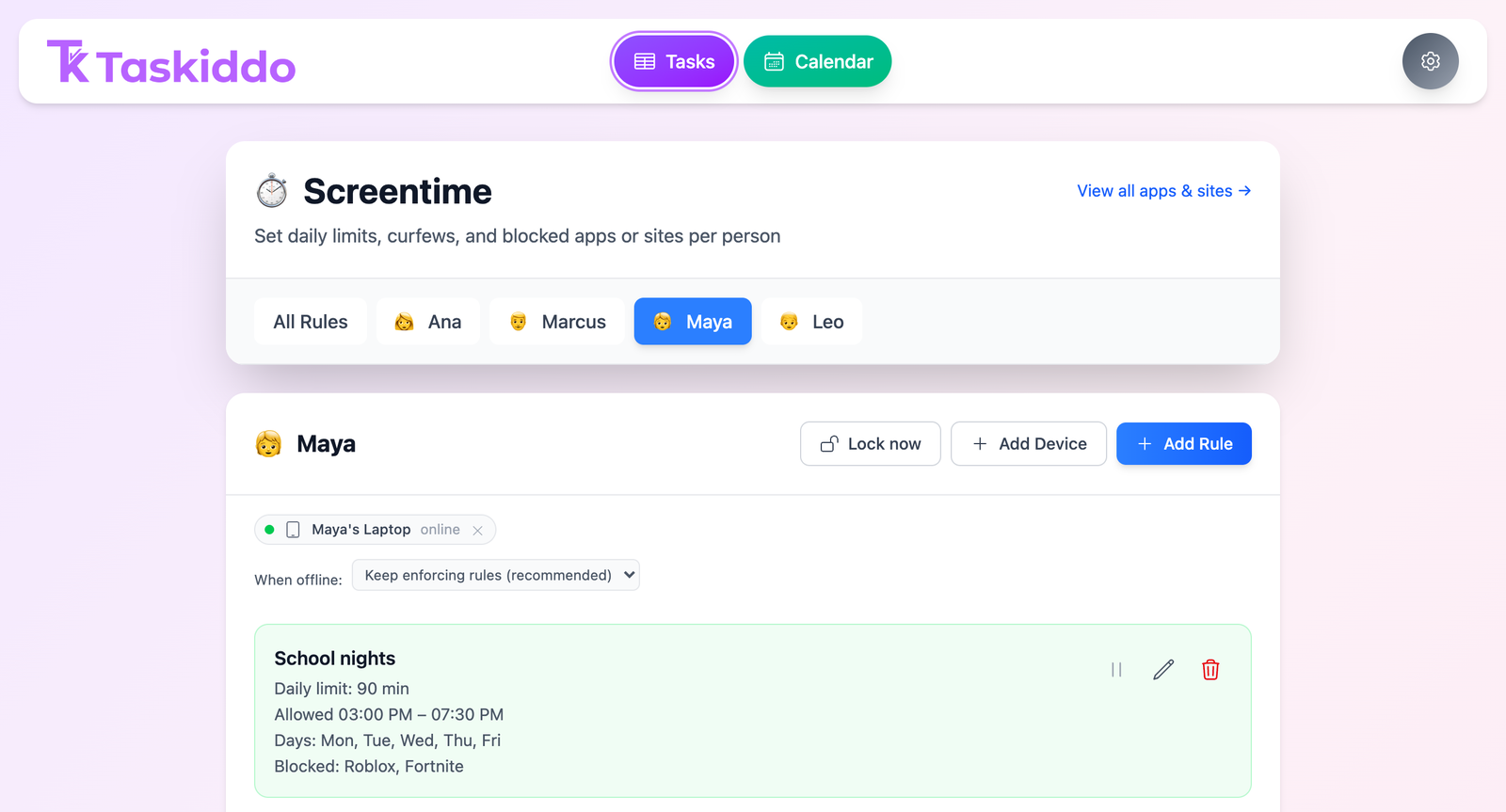
Task: Delete School nights rule with trash icon
Action: click(1210, 670)
